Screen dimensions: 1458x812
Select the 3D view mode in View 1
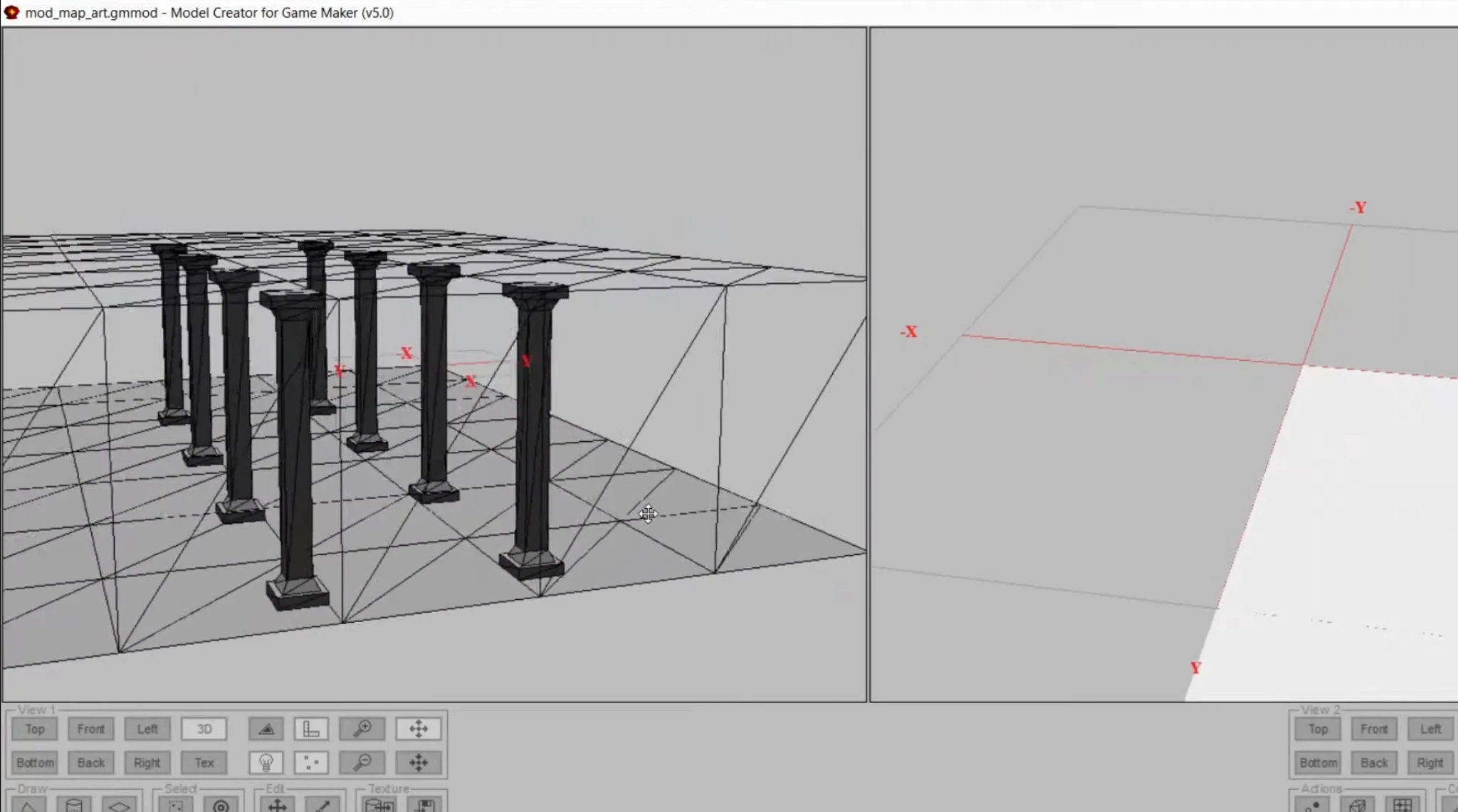pyautogui.click(x=204, y=729)
